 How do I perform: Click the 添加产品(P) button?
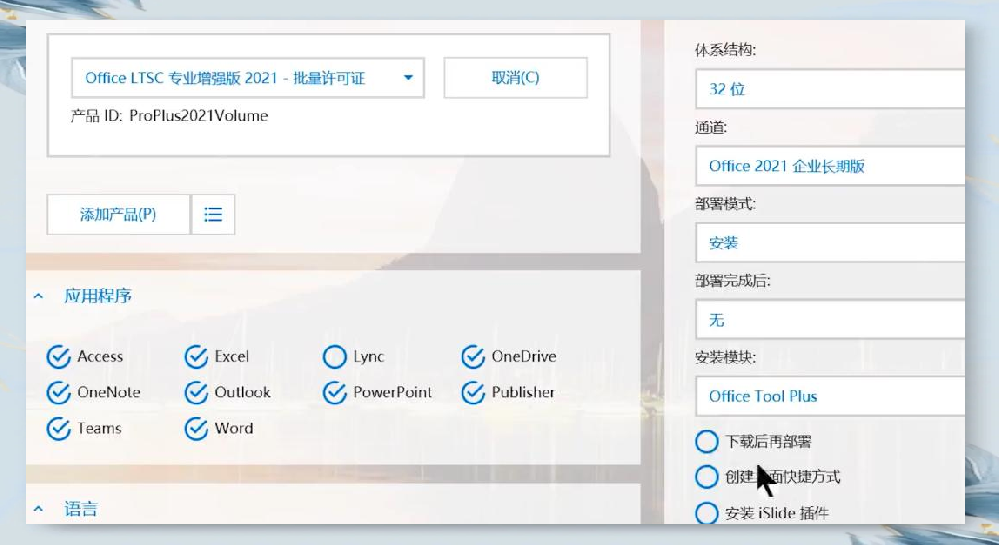click(x=118, y=214)
